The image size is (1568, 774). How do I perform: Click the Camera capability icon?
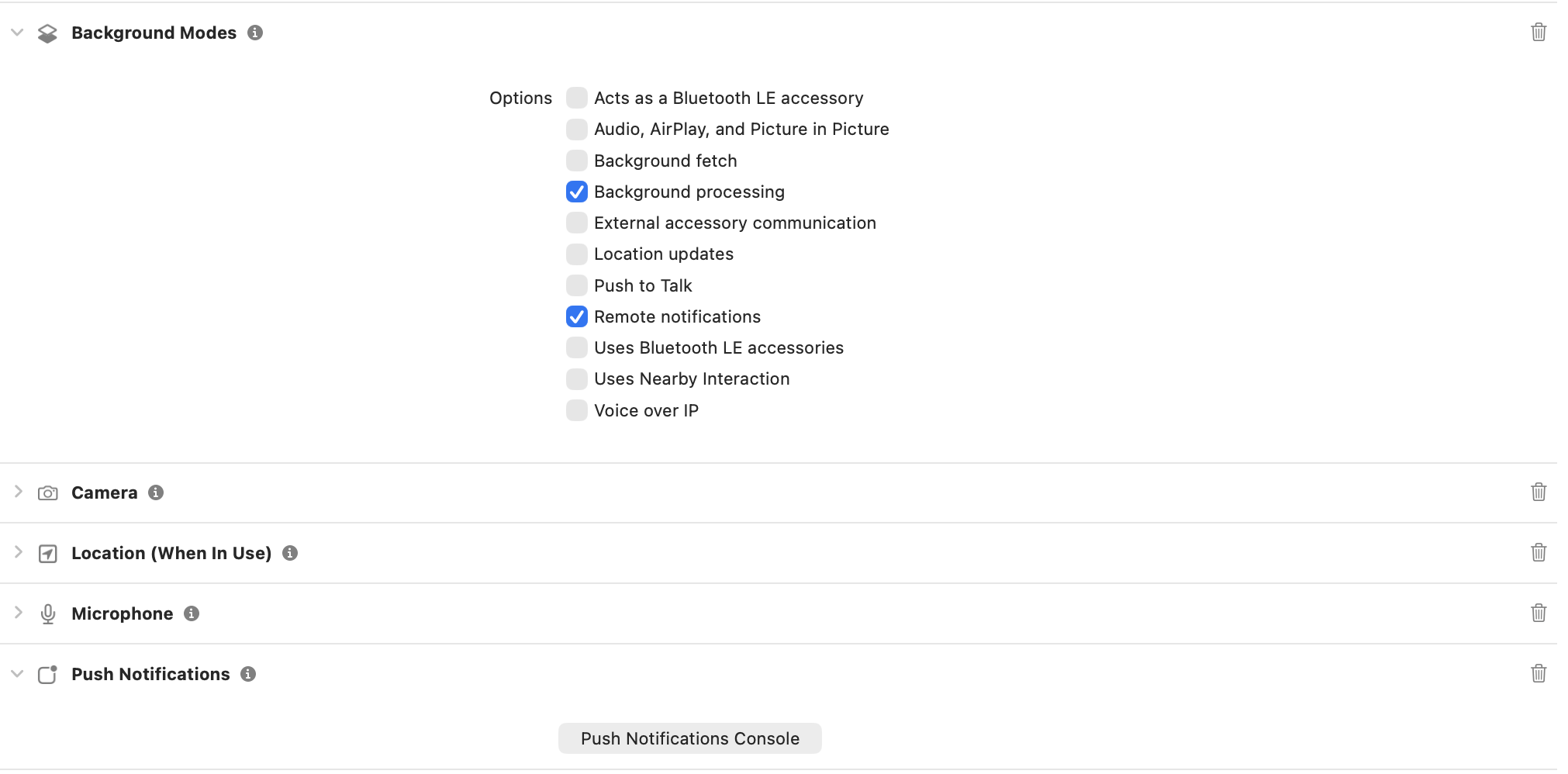[47, 492]
